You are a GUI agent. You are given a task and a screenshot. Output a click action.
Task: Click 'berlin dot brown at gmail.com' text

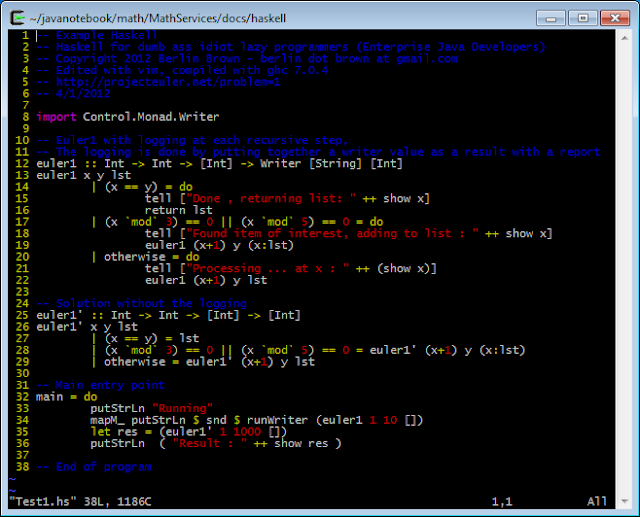[359, 59]
